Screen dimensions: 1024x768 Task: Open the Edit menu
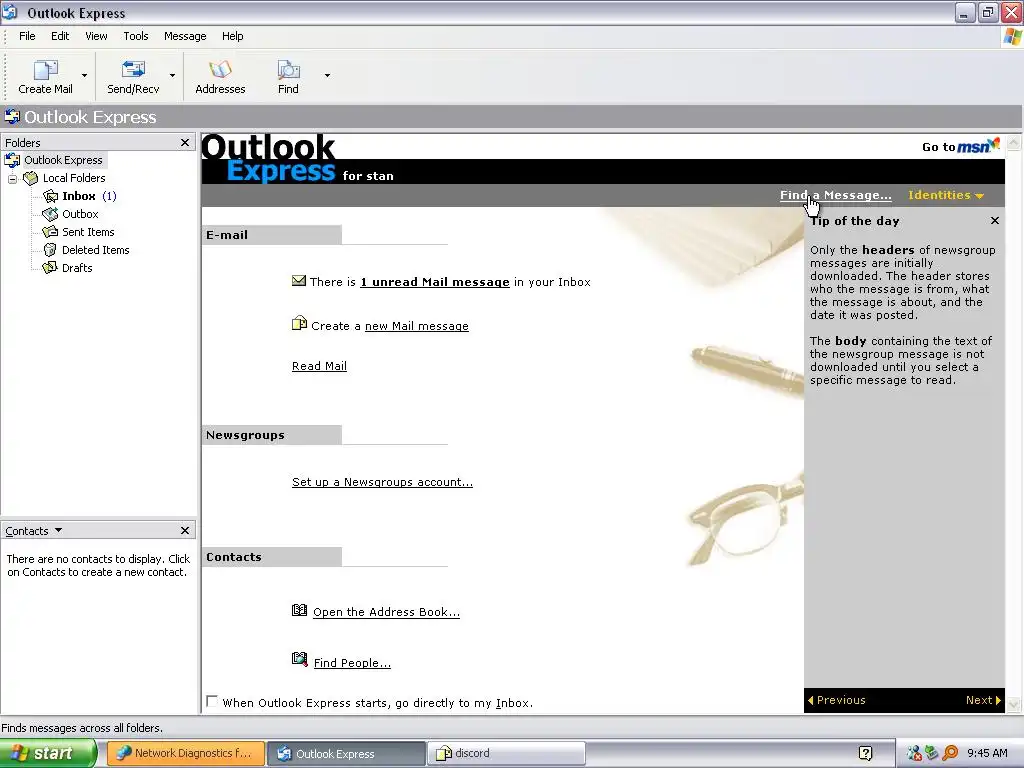(x=60, y=36)
